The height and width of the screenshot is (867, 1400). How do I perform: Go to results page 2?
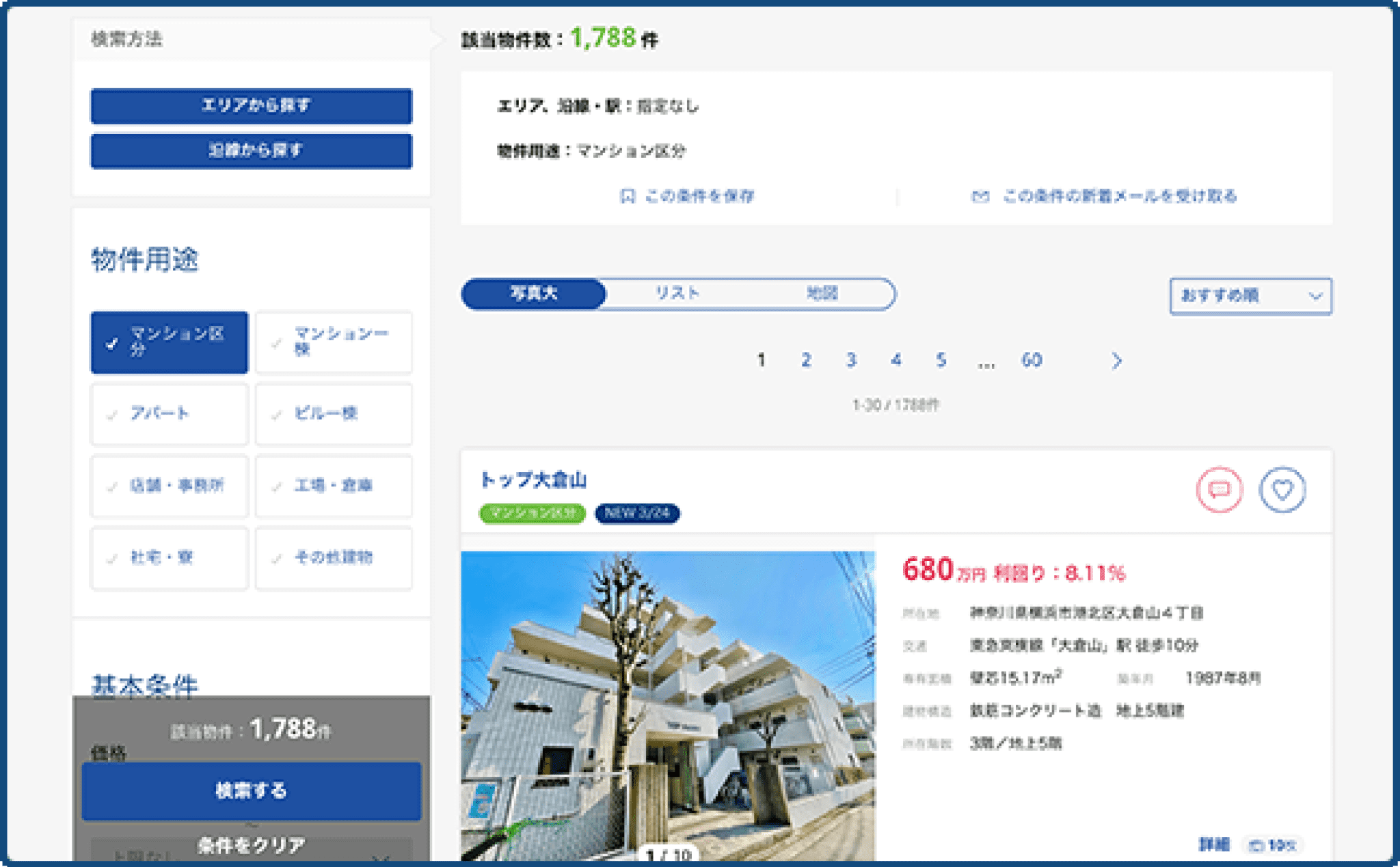[806, 361]
